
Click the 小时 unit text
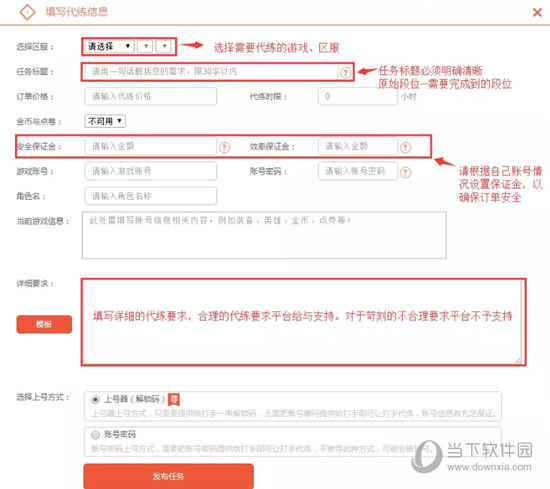409,97
